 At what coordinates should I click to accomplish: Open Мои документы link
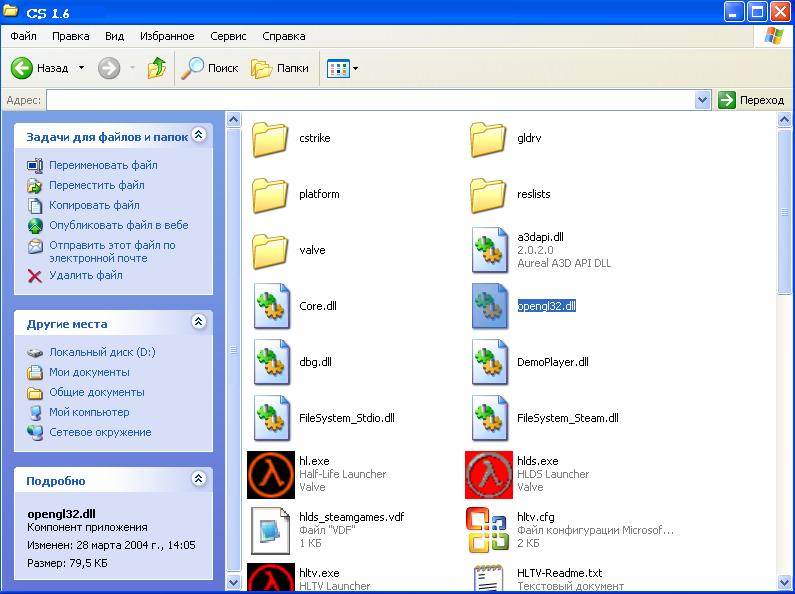click(x=89, y=372)
